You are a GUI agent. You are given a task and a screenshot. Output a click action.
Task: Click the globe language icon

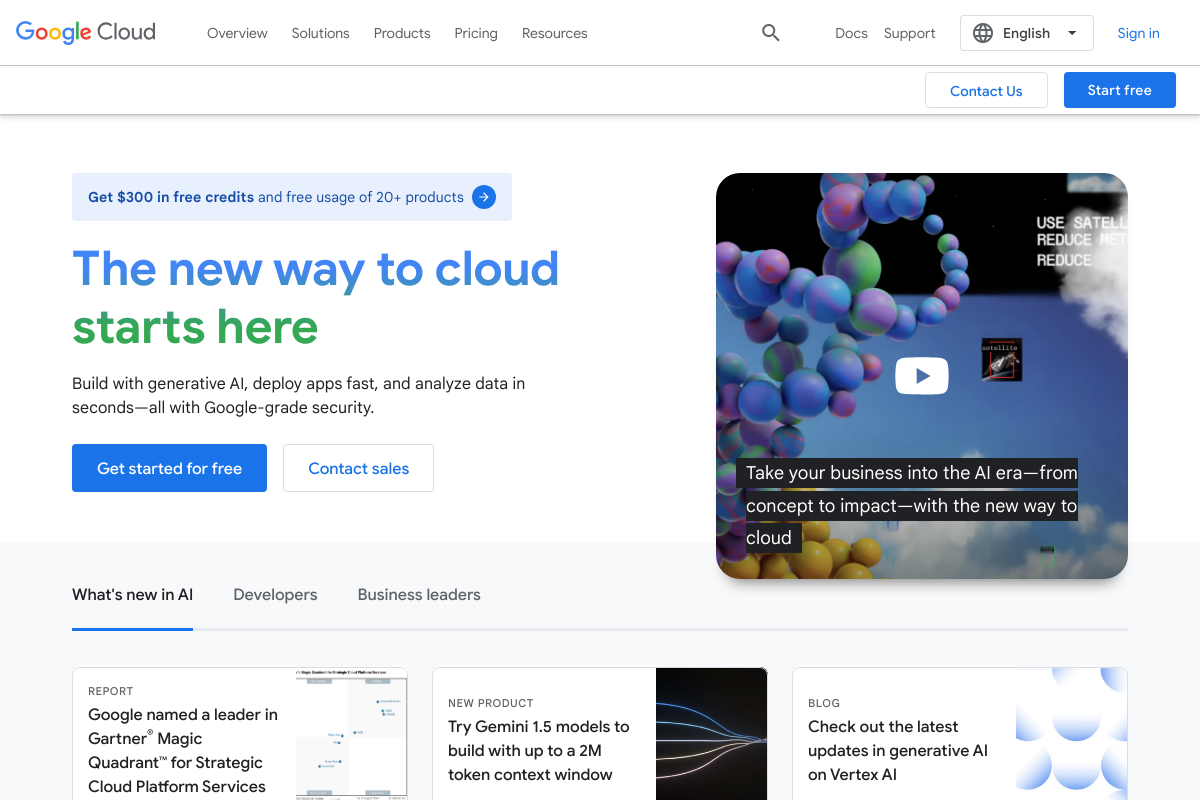983,33
